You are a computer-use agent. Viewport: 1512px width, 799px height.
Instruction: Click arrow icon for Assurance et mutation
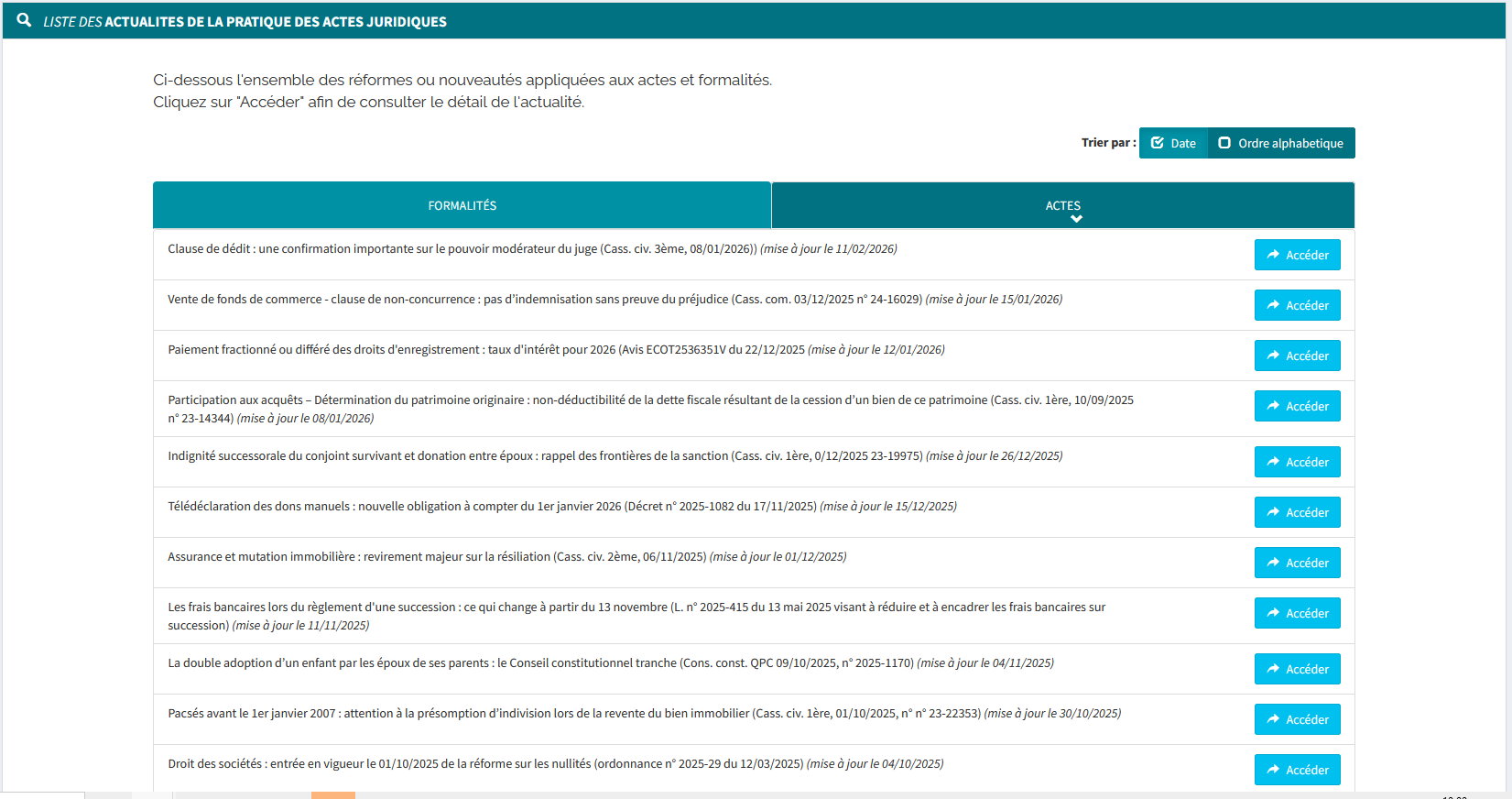(x=1273, y=563)
